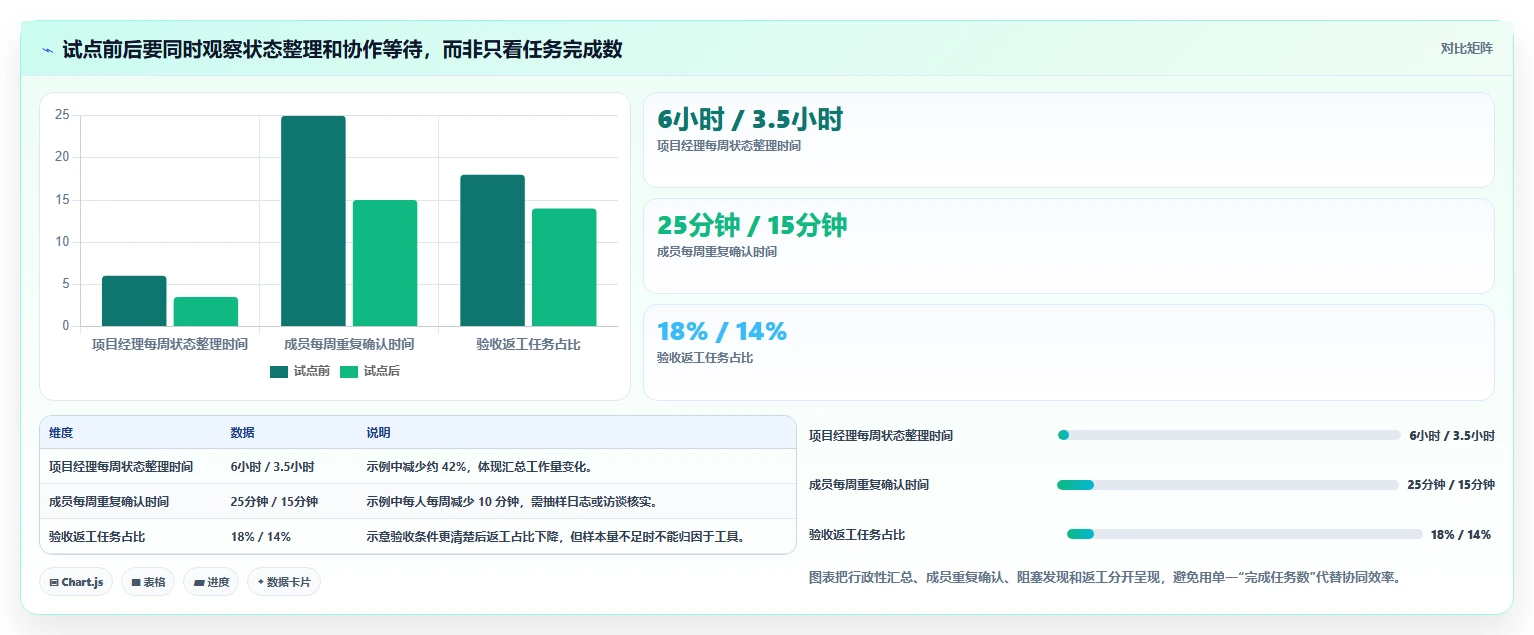Click the light green 试点后 legend swatch
Screen dimensions: 1534x635
(349, 372)
